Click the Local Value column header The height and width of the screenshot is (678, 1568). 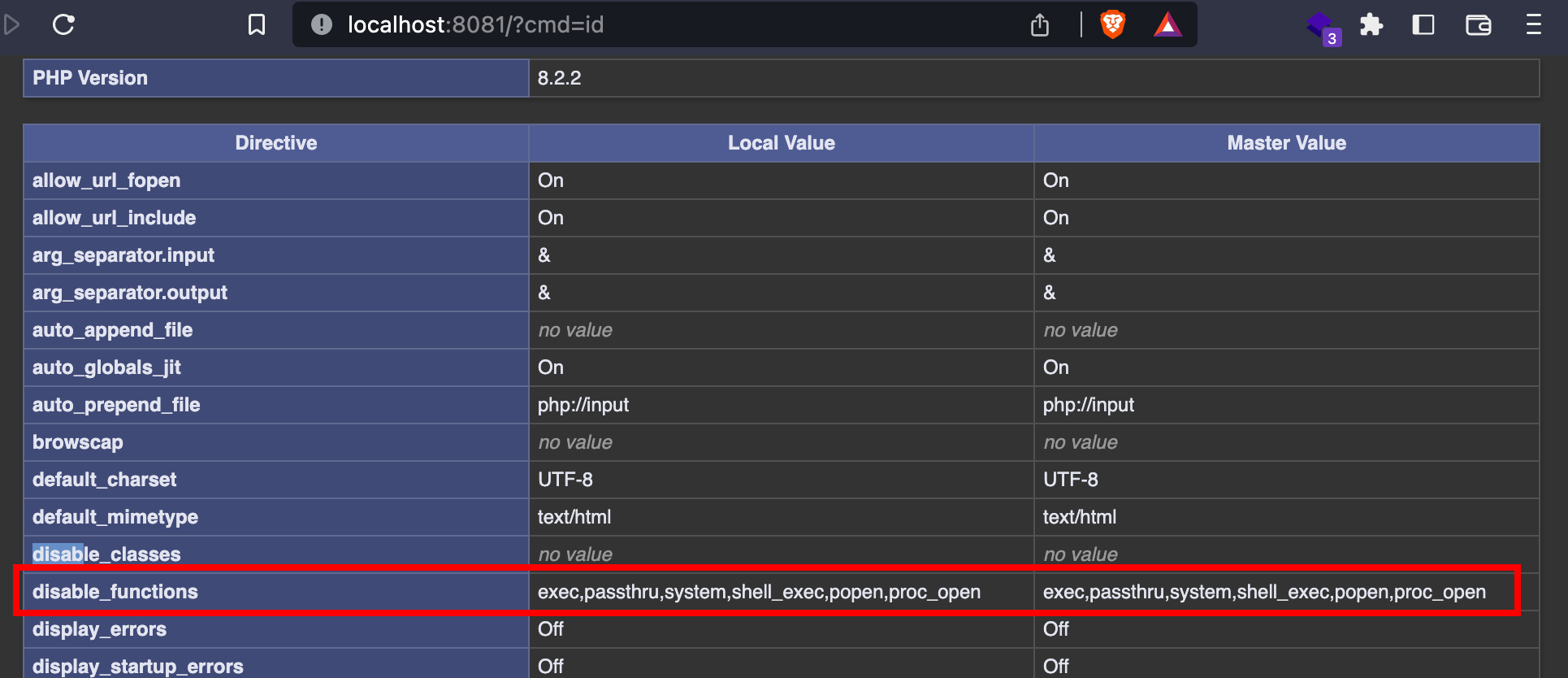click(782, 143)
